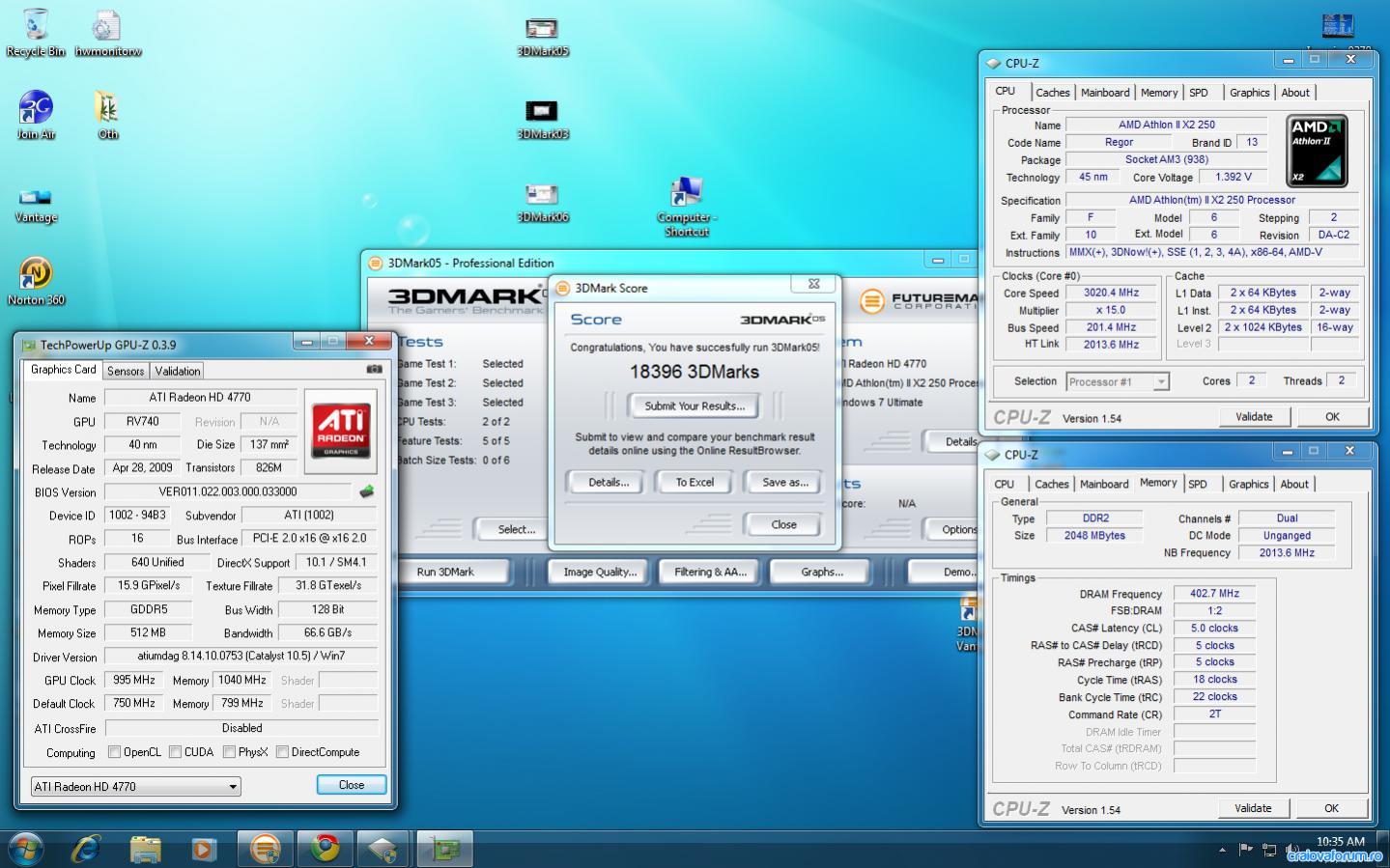Screen dimensions: 1390x868
Task: Enable the OpenCL checkbox in GPU-Z
Action: coord(114,752)
